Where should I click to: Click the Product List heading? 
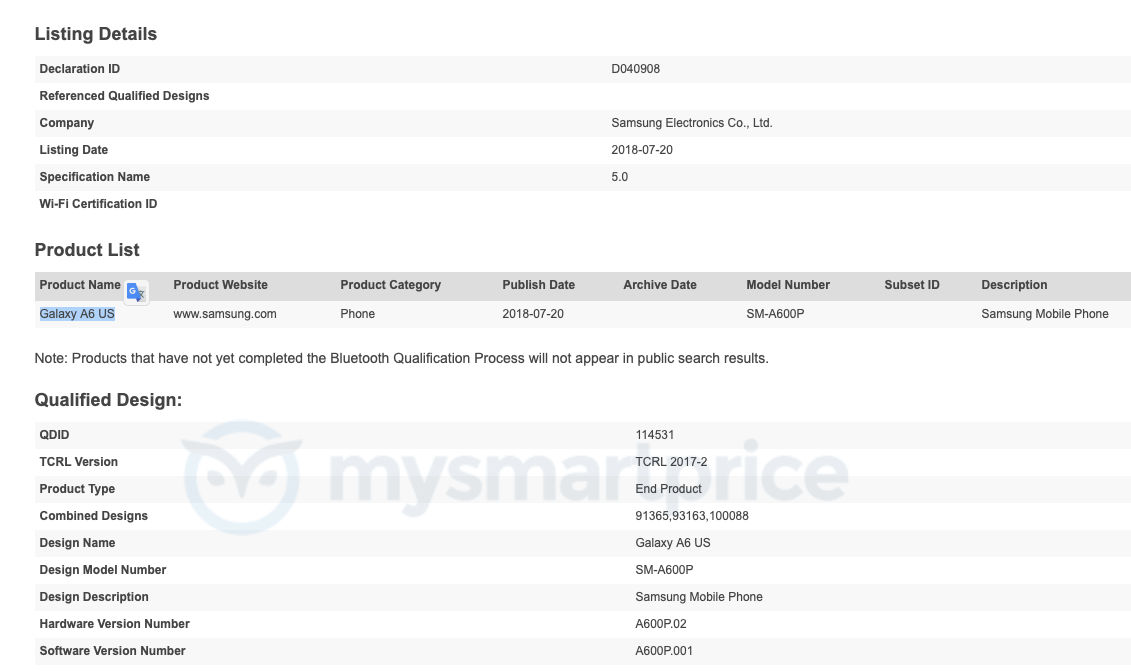point(87,250)
